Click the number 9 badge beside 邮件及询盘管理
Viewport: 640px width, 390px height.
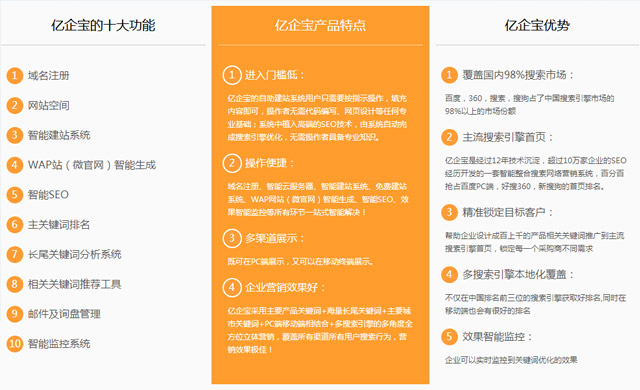[x=15, y=314]
